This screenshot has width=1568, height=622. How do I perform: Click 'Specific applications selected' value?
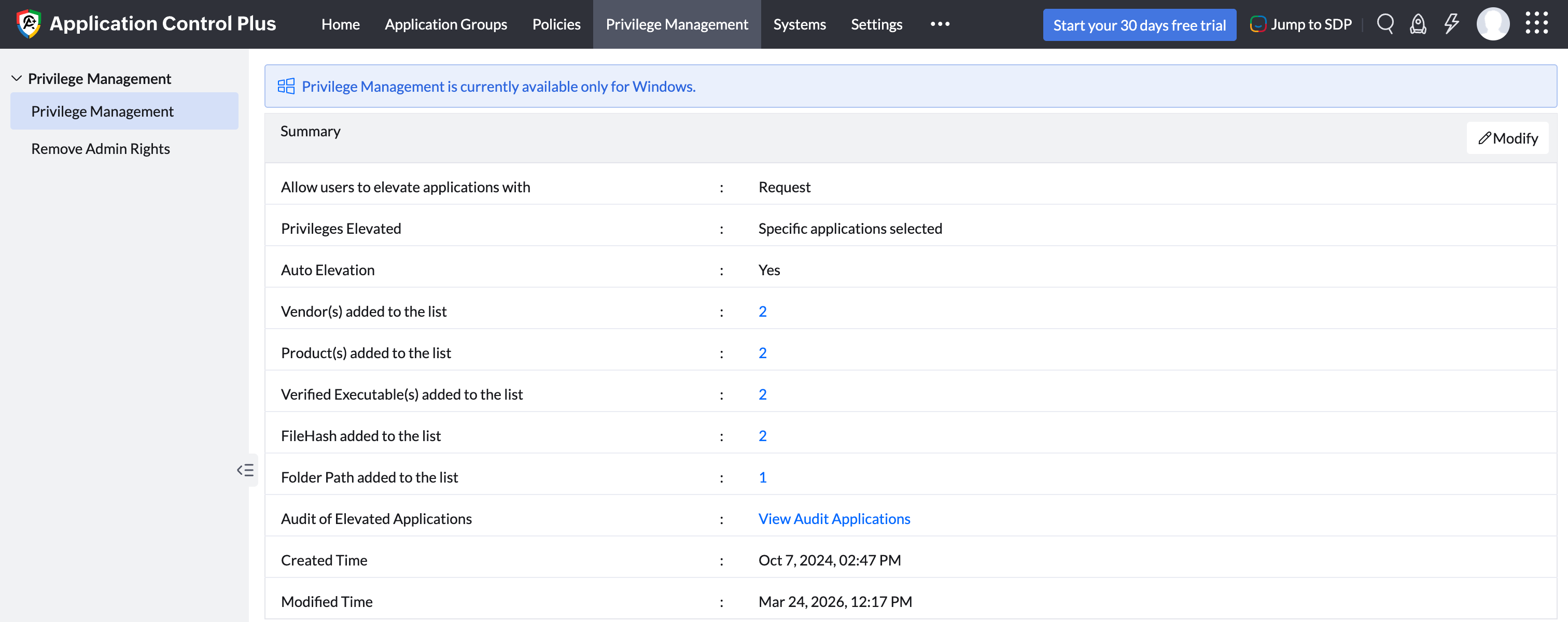click(x=850, y=229)
